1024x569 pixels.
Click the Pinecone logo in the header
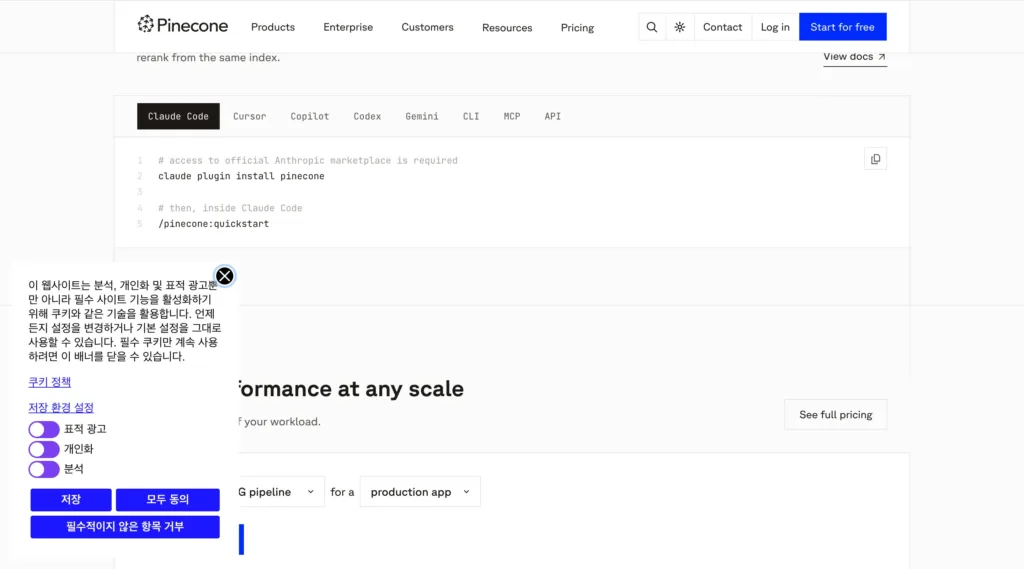(x=182, y=25)
